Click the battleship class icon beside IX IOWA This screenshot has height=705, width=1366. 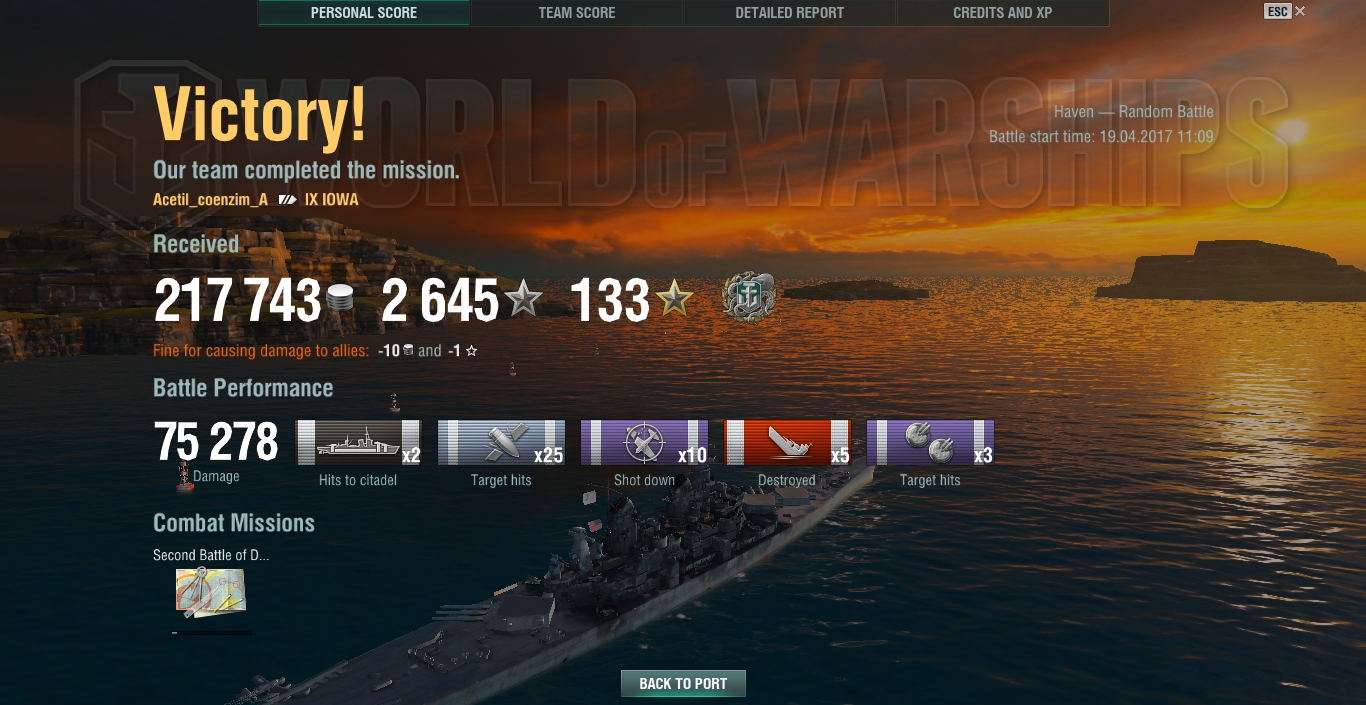tap(288, 200)
